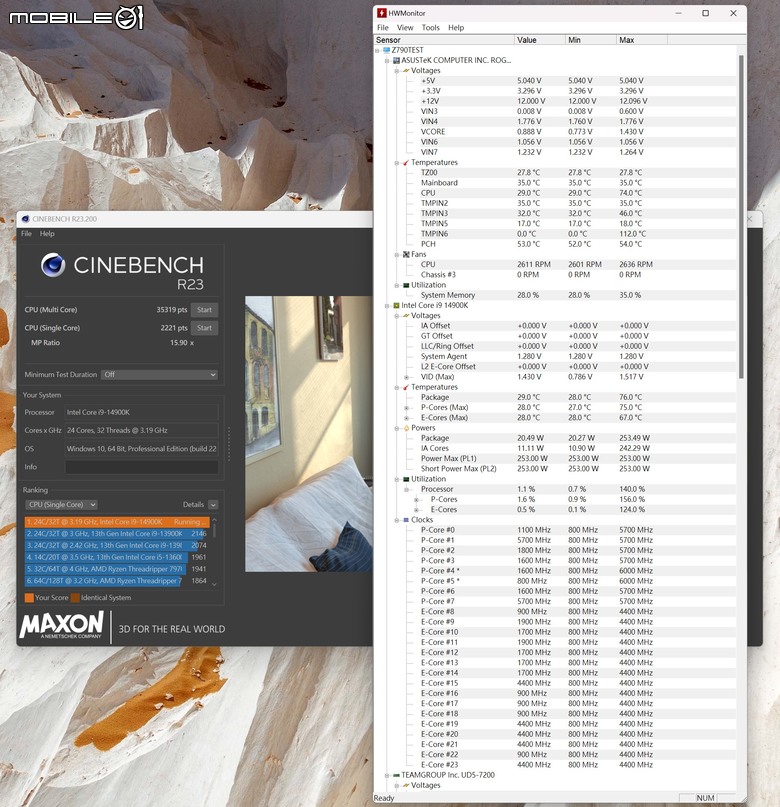Open the View menu in HWMonitor

pyautogui.click(x=404, y=27)
